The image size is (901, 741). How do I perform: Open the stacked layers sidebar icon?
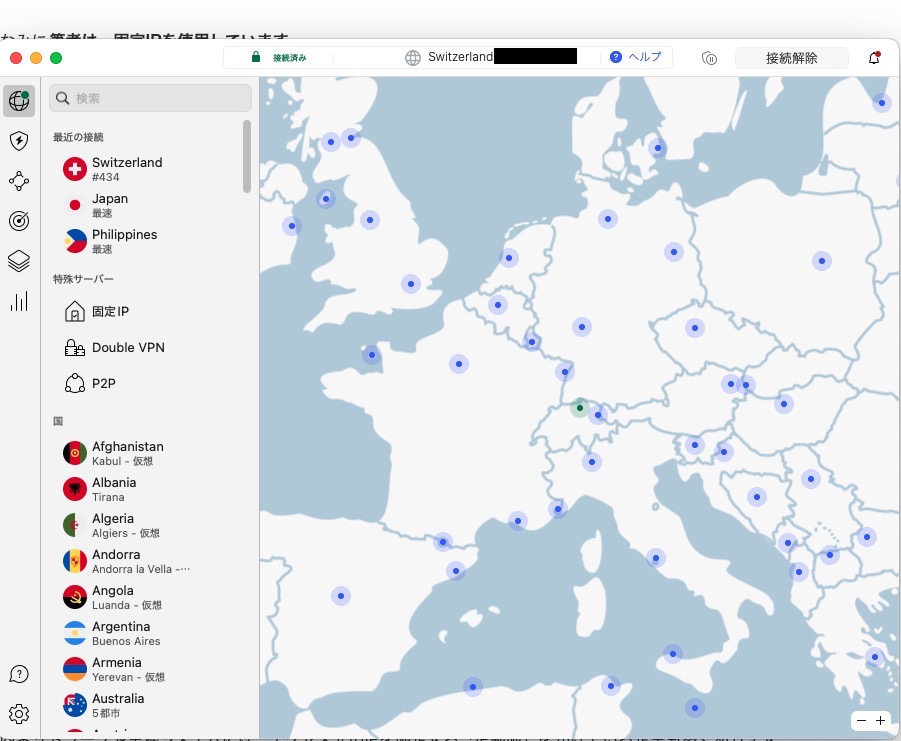click(x=19, y=261)
